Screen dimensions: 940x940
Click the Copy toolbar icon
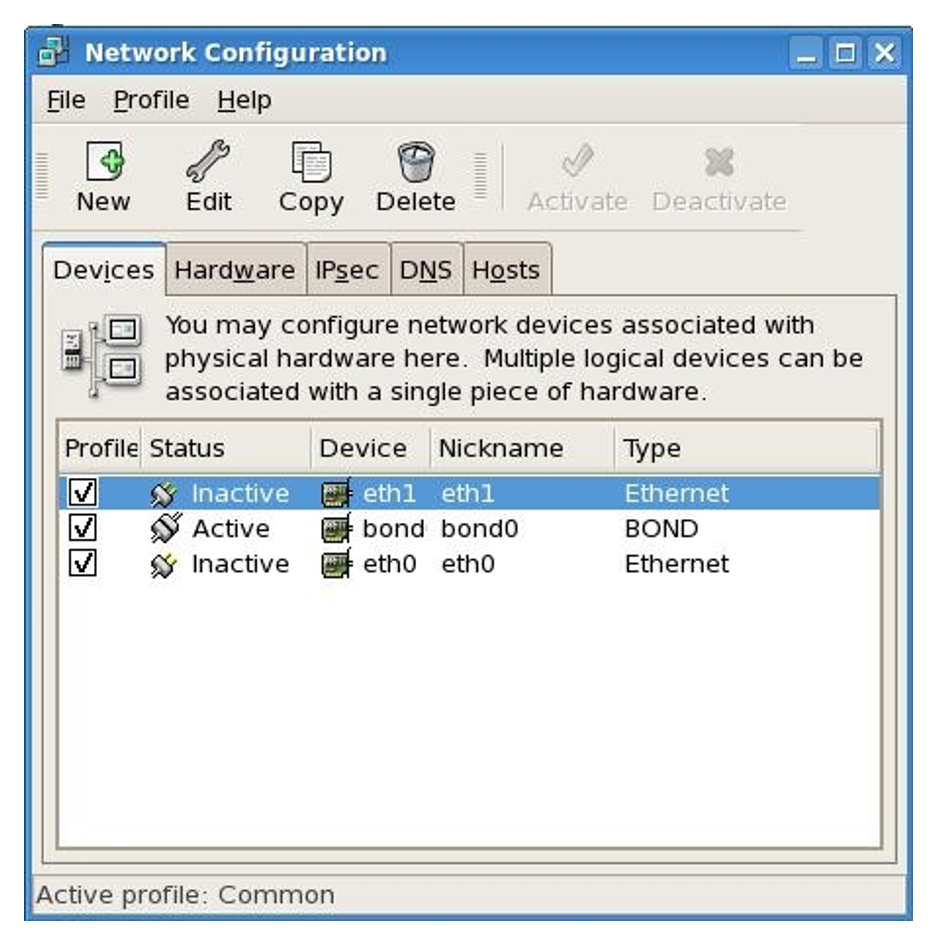point(310,161)
